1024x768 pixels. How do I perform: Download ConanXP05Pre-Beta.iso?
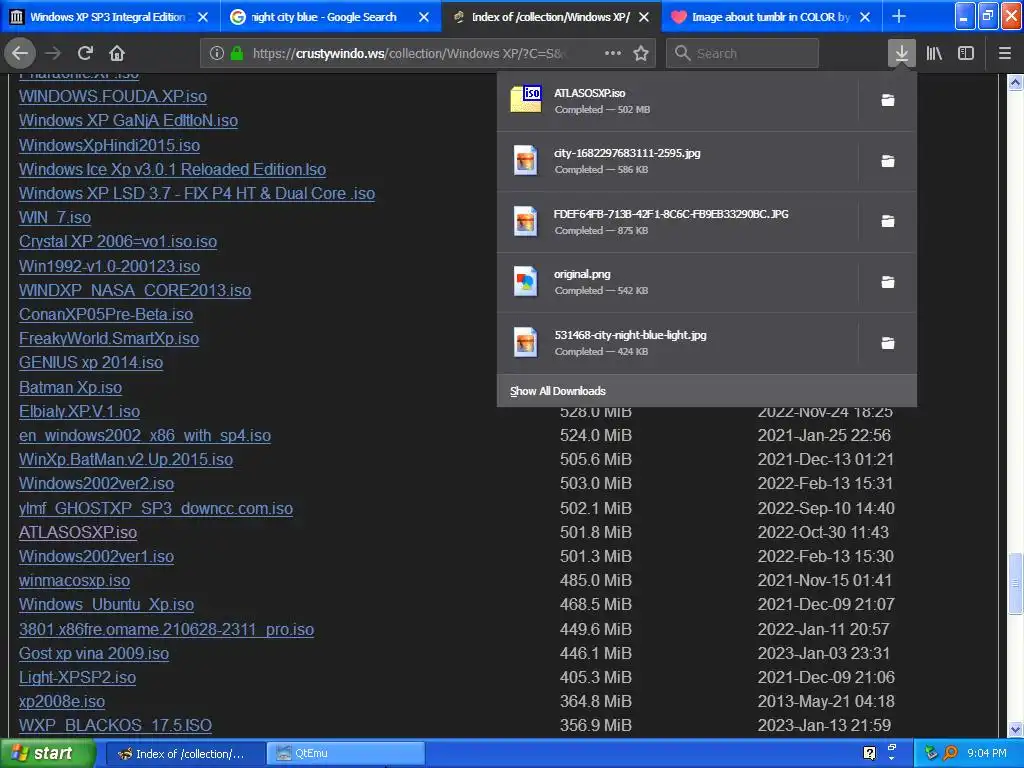pyautogui.click(x=106, y=315)
